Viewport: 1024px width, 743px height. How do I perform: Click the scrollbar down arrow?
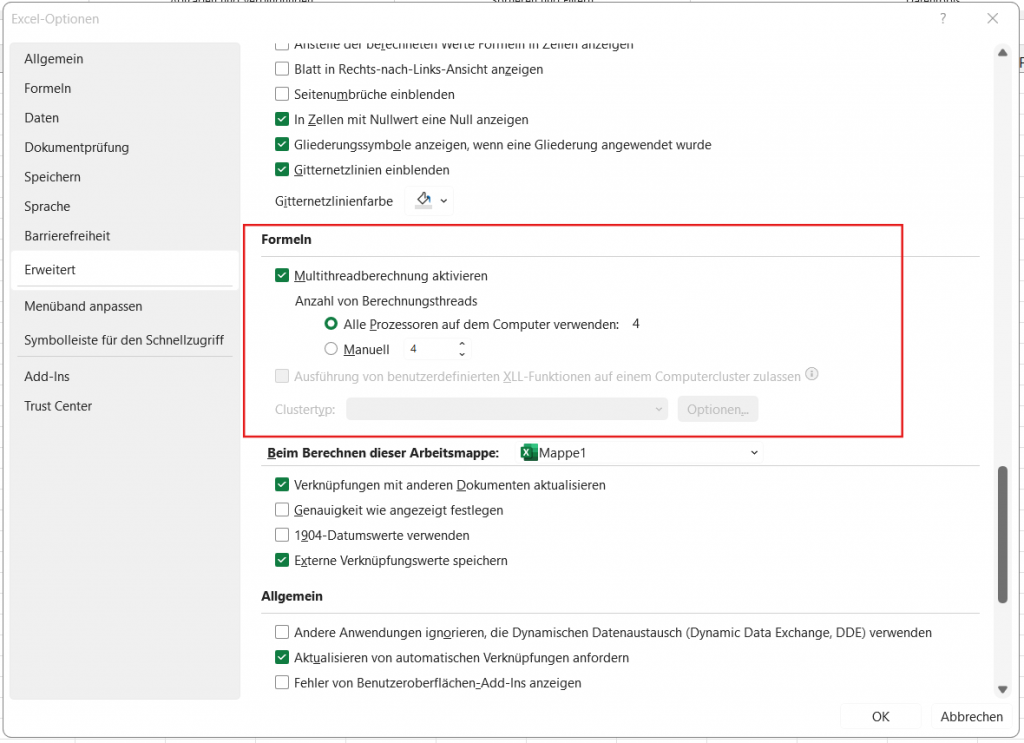(x=1002, y=688)
